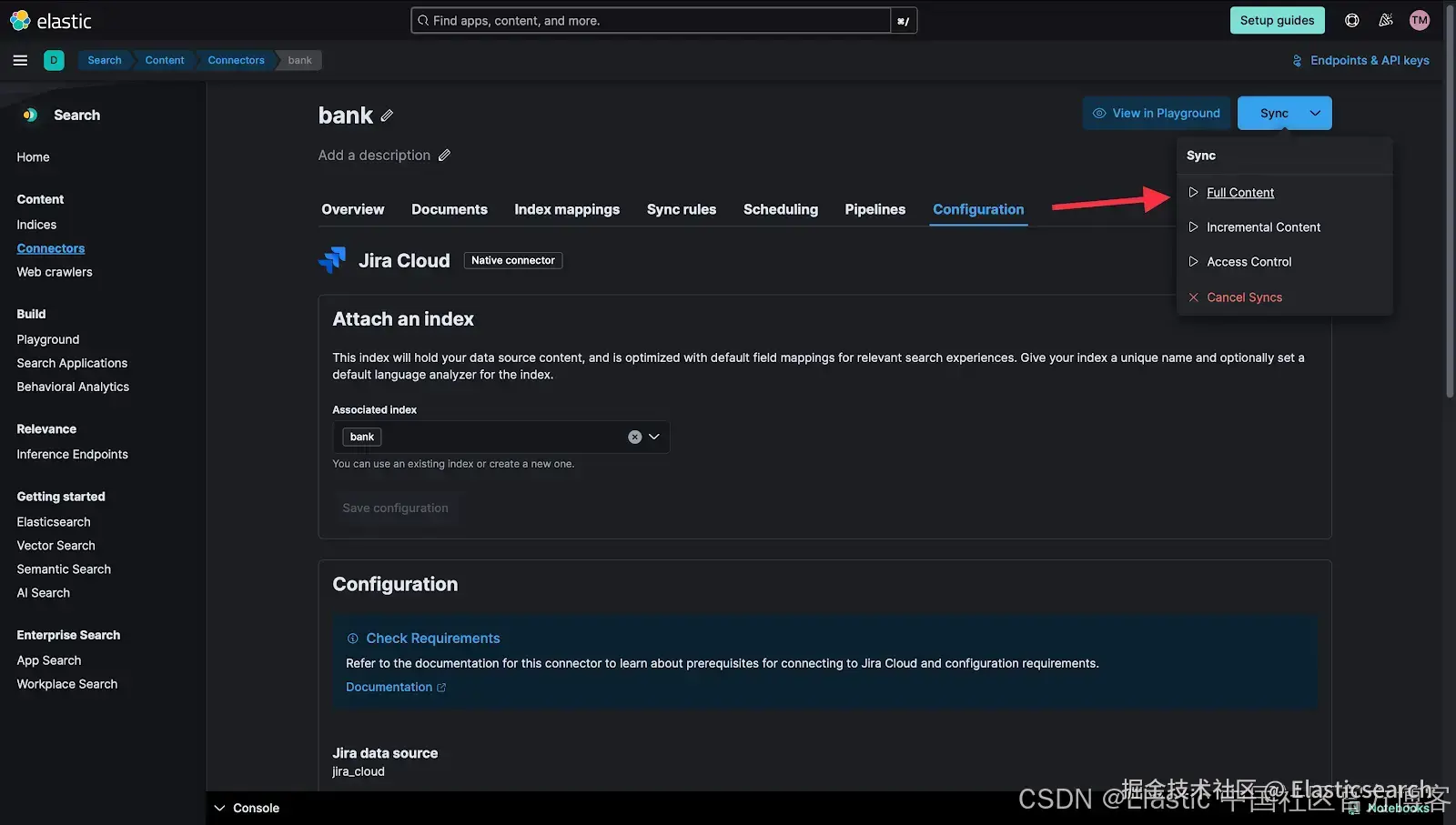This screenshot has height=825, width=1456.
Task: Open Endpoints & API keys
Action: (1360, 60)
